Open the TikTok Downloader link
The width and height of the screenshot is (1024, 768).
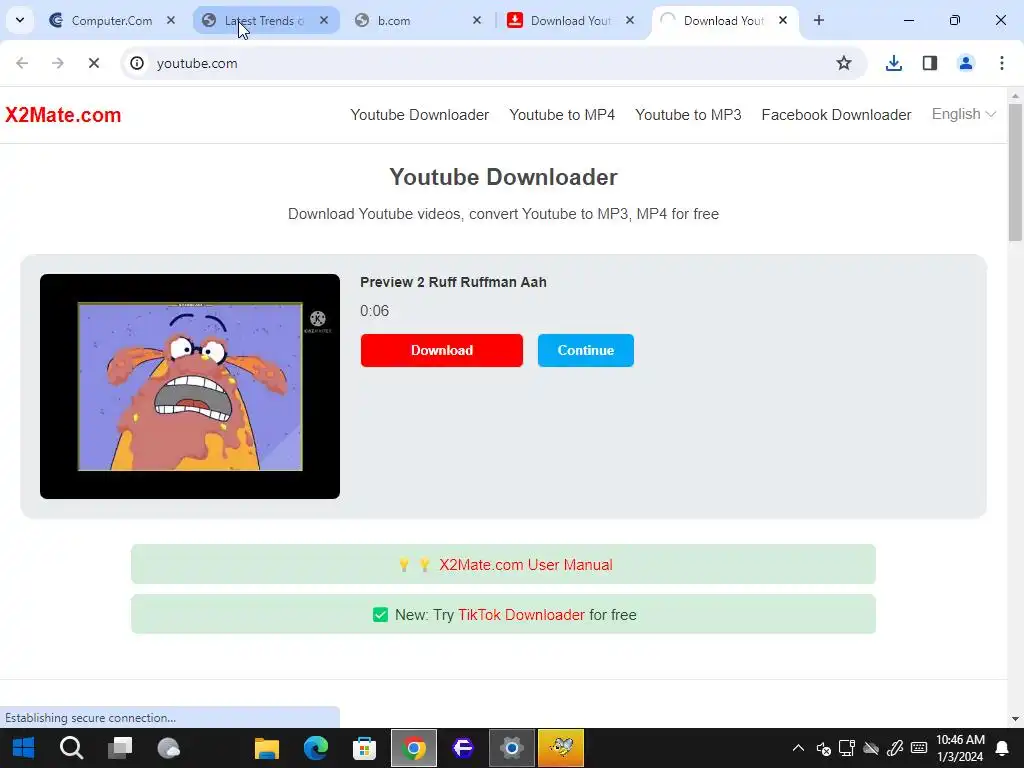pos(521,615)
